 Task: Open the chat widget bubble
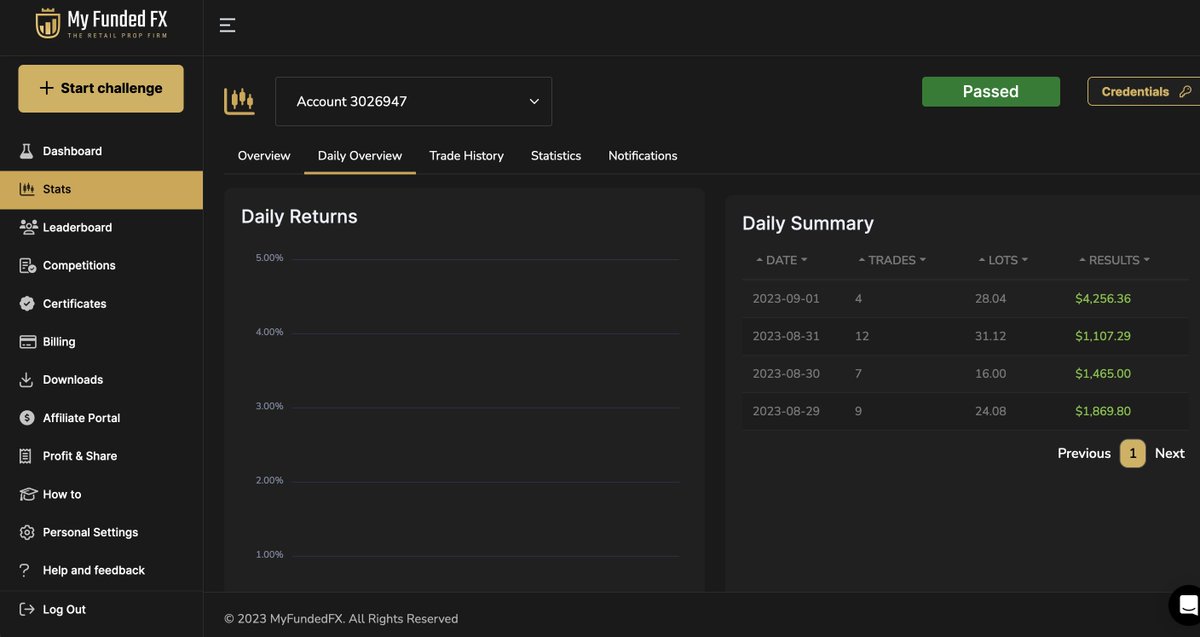pyautogui.click(x=1186, y=605)
